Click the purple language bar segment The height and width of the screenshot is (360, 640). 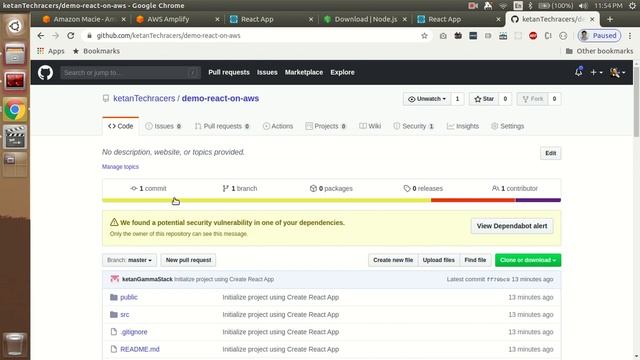point(538,200)
